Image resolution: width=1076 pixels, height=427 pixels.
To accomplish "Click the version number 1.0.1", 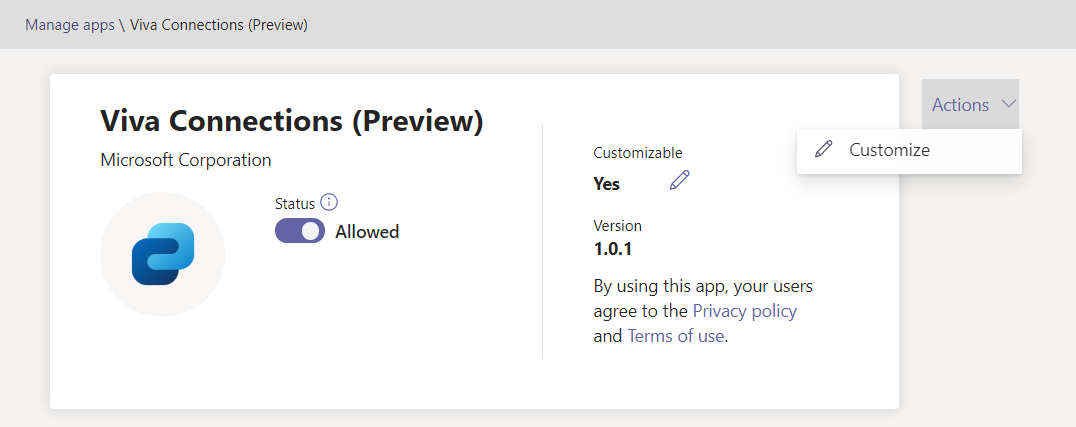I will pos(613,248).
